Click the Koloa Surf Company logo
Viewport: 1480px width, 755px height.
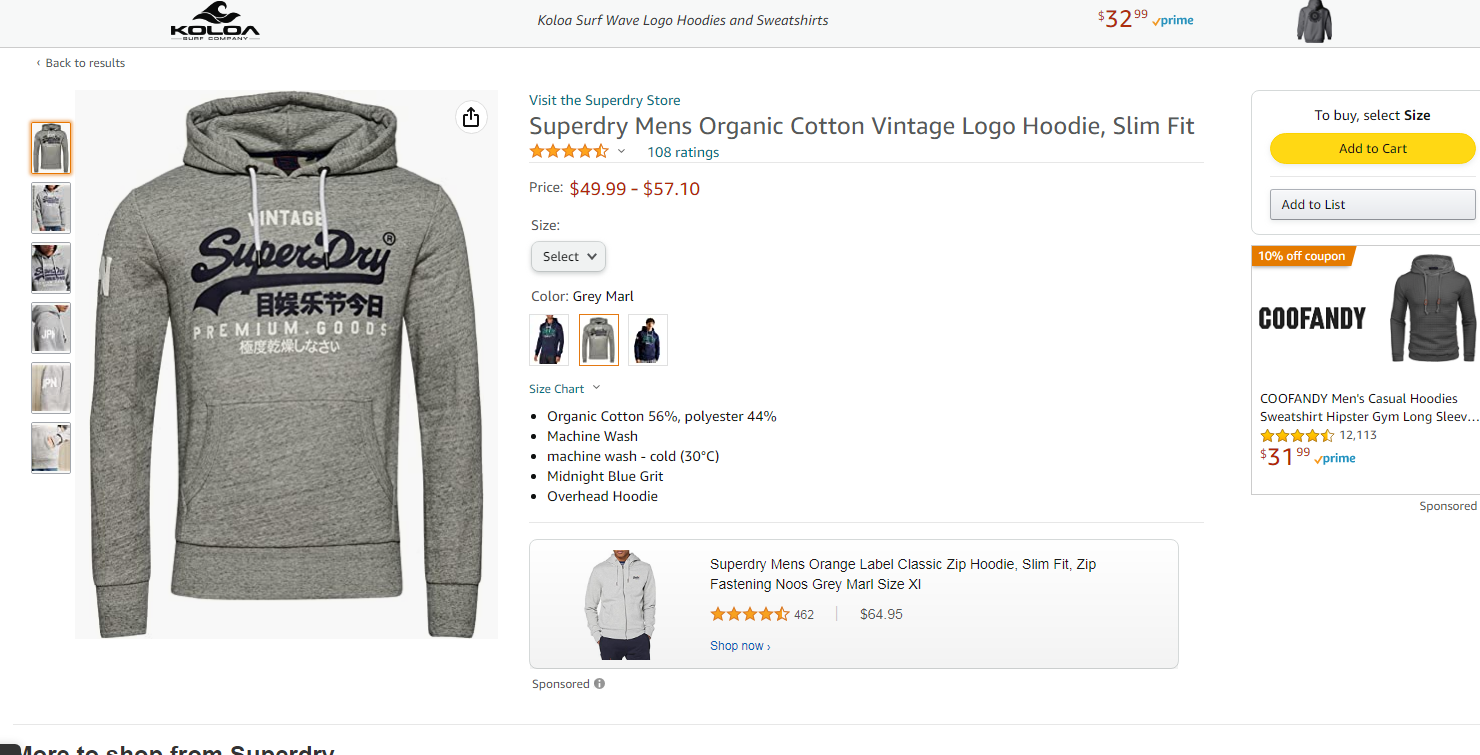(215, 21)
